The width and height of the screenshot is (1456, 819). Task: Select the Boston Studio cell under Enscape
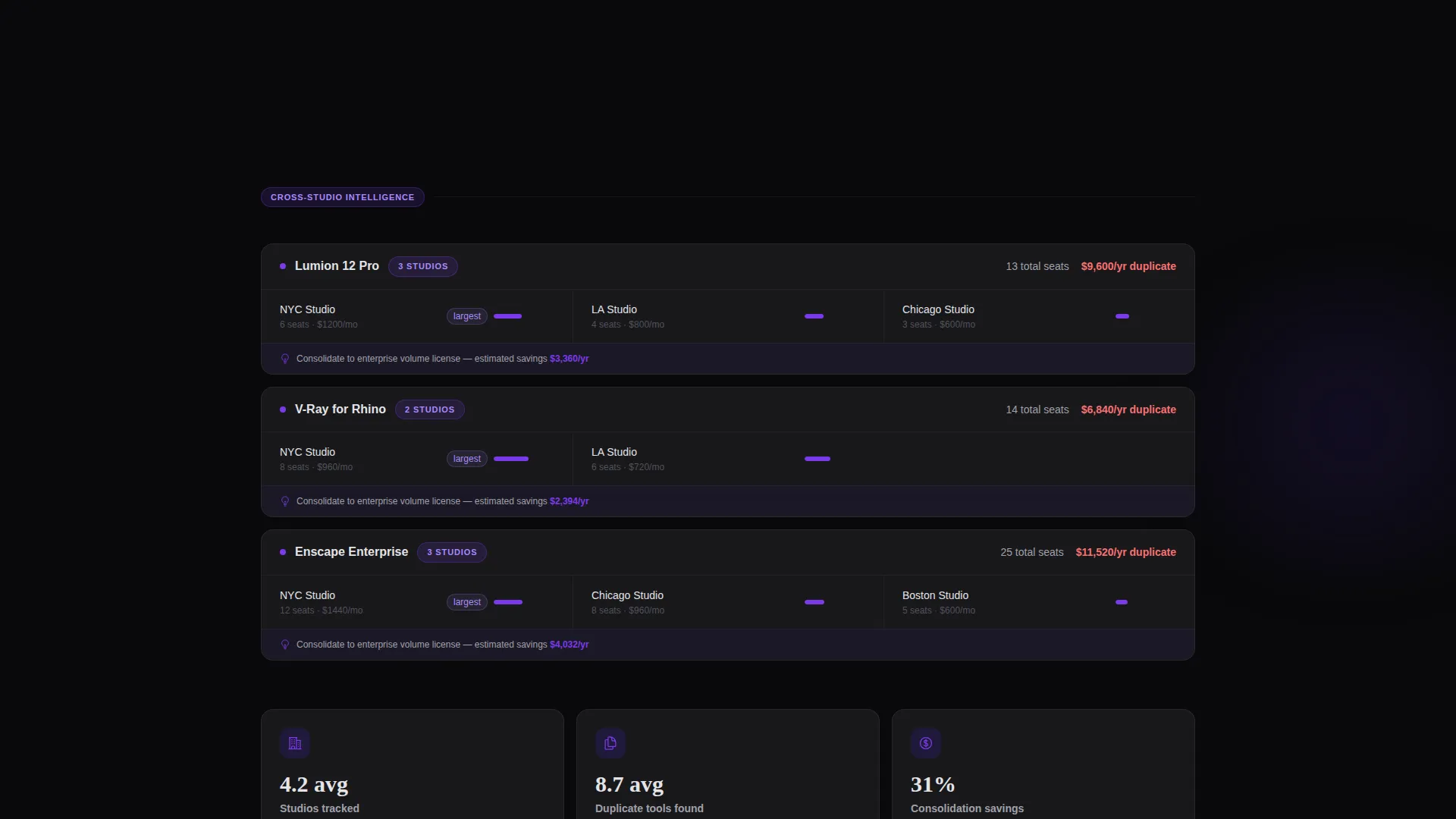(1039, 602)
